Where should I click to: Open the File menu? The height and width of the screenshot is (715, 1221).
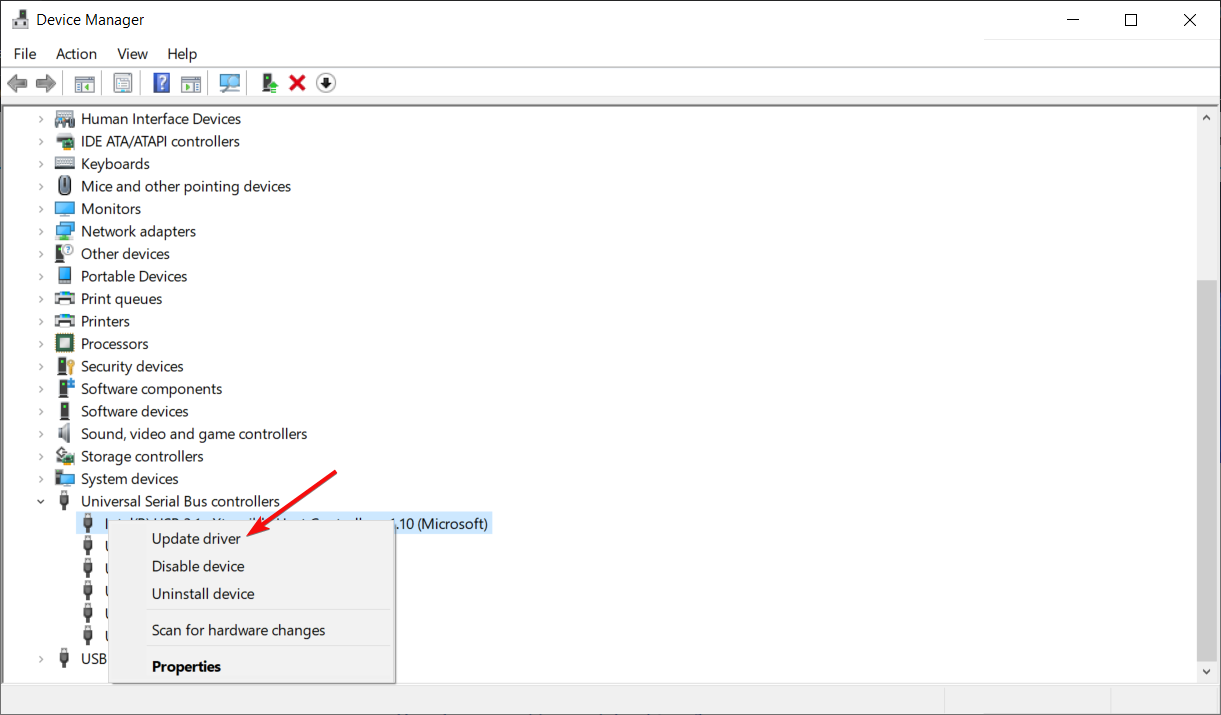tap(25, 54)
